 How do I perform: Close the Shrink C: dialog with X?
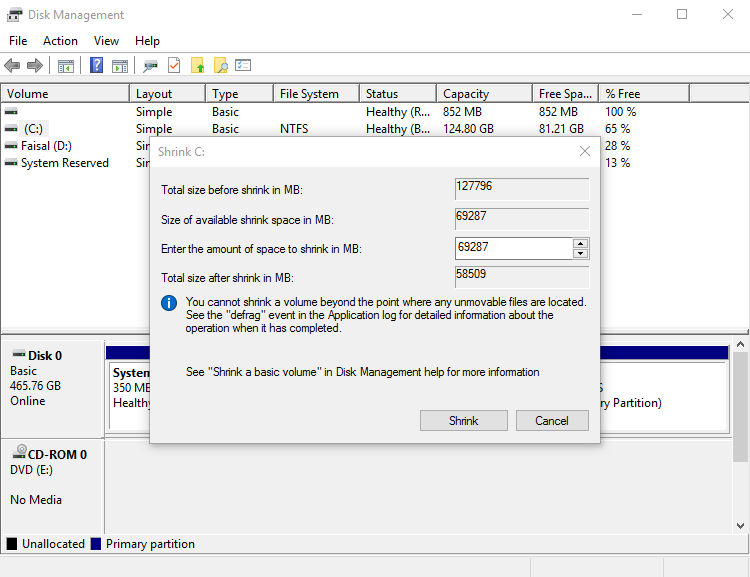tap(585, 151)
